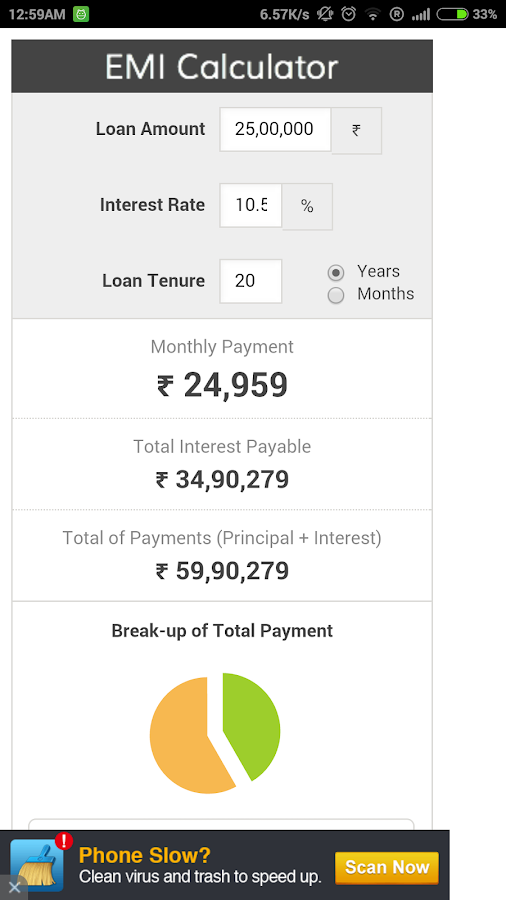Screen dimensions: 506x900
Task: Tap the broom cleaner app icon in ad
Action: [37, 865]
